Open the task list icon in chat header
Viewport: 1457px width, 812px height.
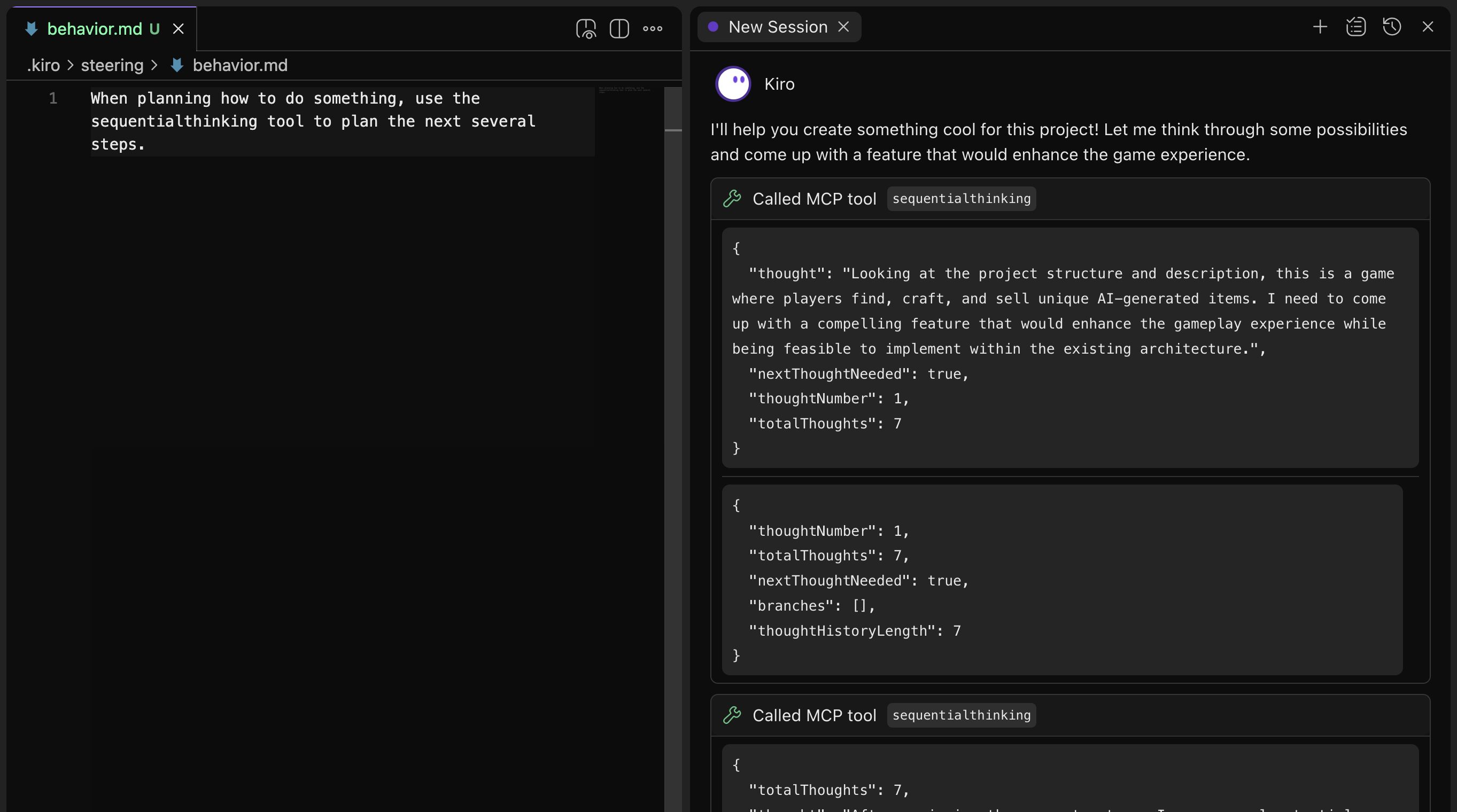(x=1356, y=27)
